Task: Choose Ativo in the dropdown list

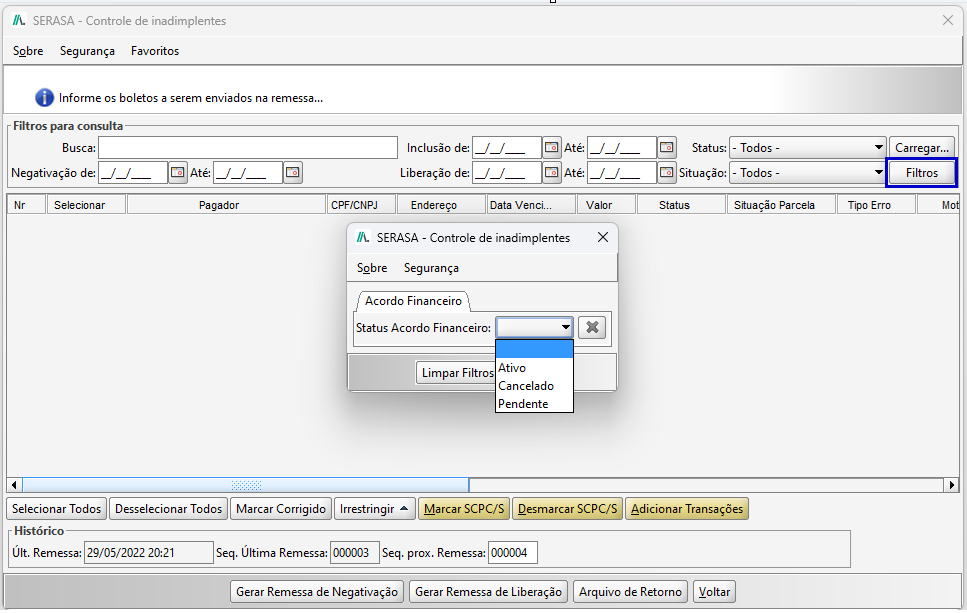Action: point(535,368)
